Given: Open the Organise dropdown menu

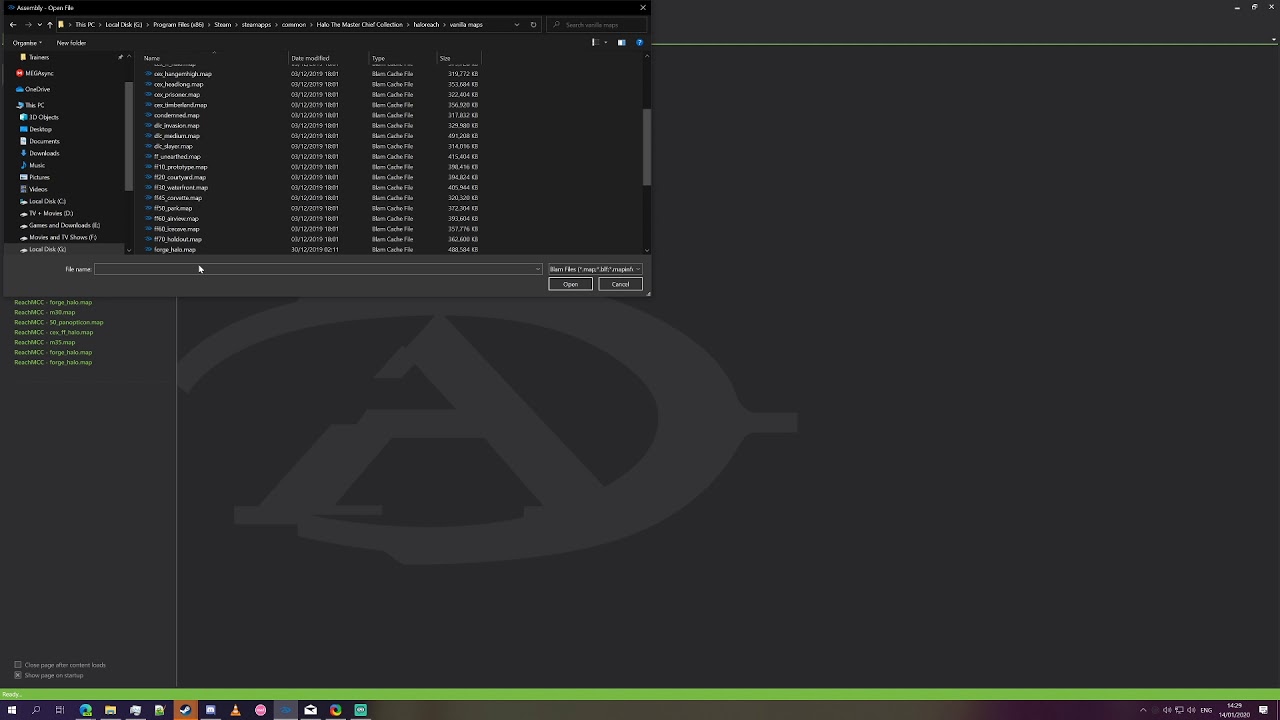Looking at the screenshot, I should [27, 43].
